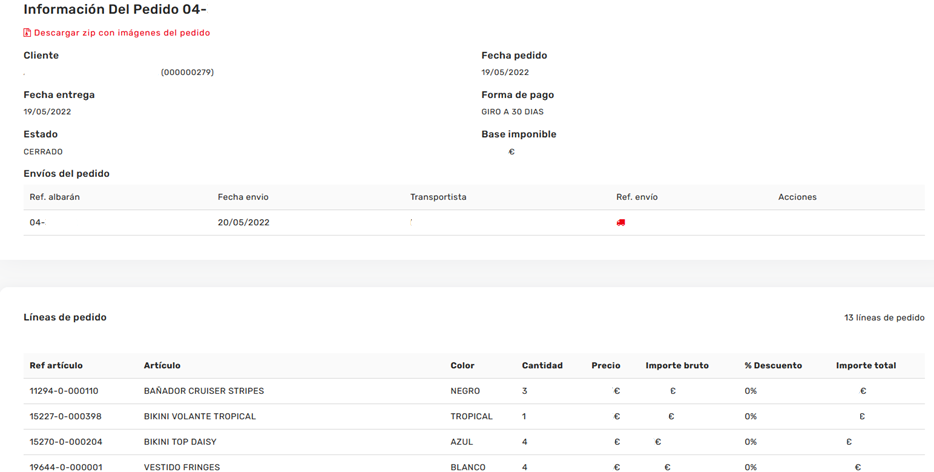Viewport: 934px width, 472px height.
Task: Select the 'Importe bruto' column header
Action: [x=677, y=366]
